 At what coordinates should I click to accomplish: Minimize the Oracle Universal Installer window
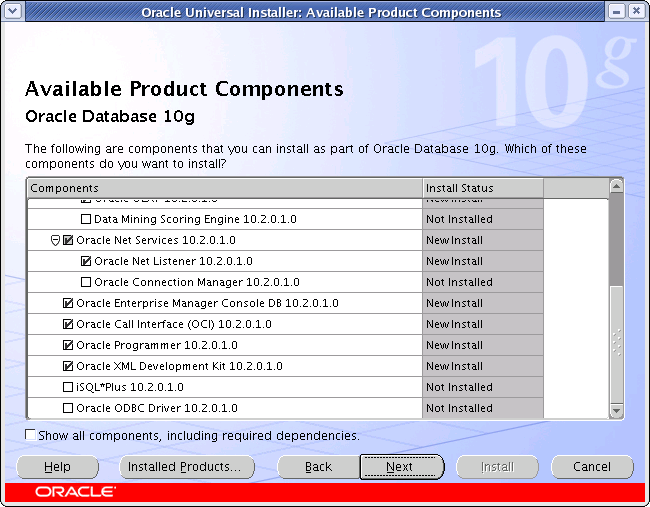tap(616, 11)
